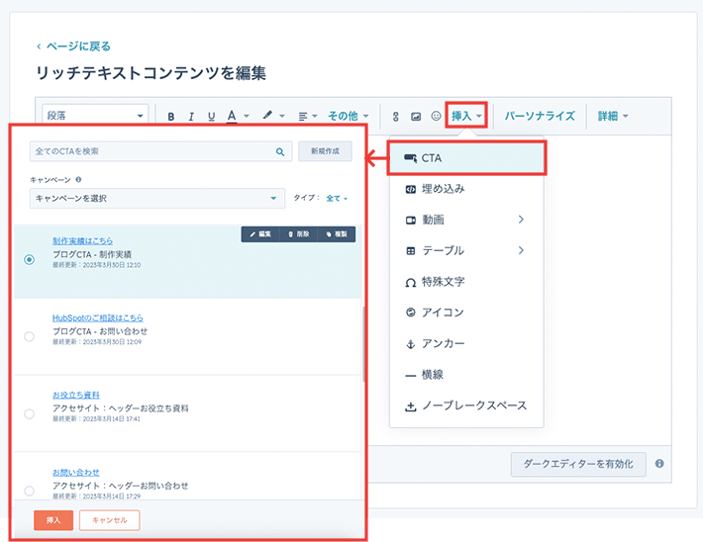Click the テーブル submenu chevron
This screenshot has height=542, width=703.
[x=521, y=250]
